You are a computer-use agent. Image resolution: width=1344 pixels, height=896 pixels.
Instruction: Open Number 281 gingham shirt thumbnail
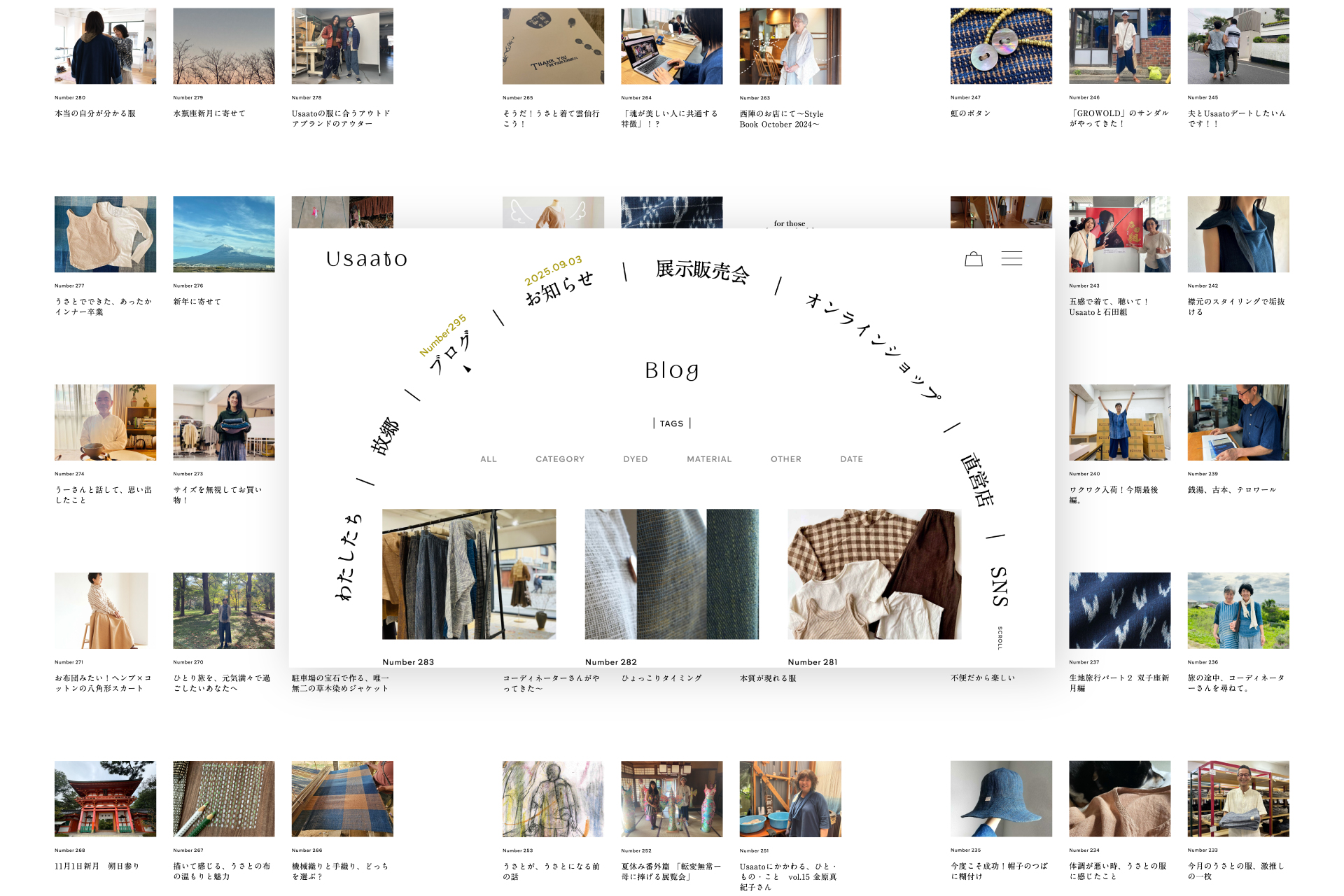874,574
